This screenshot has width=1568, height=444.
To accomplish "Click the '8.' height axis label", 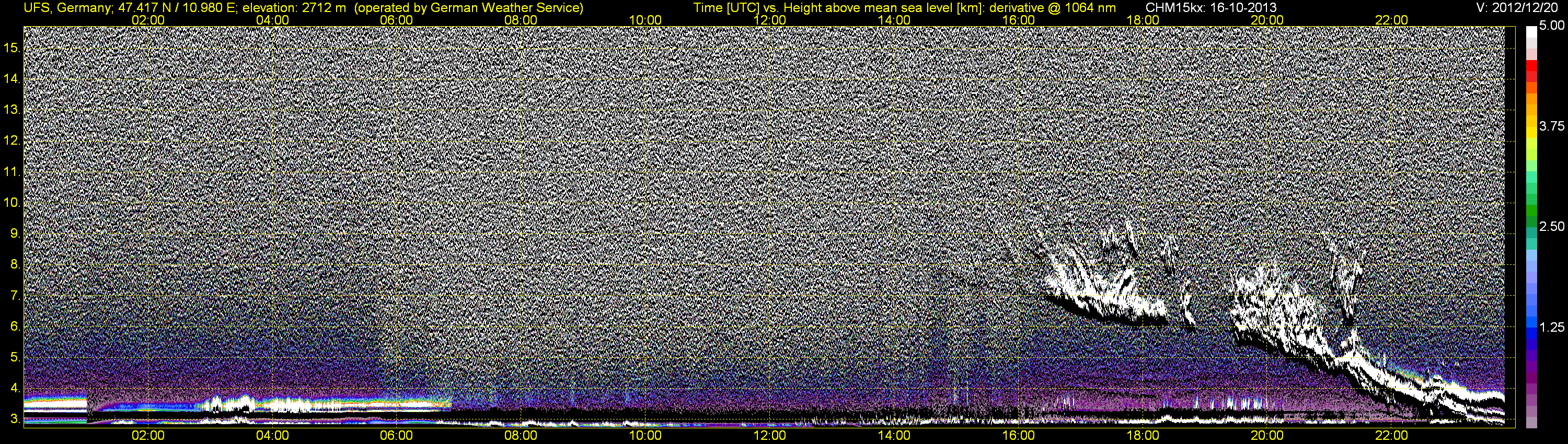I will [15, 265].
